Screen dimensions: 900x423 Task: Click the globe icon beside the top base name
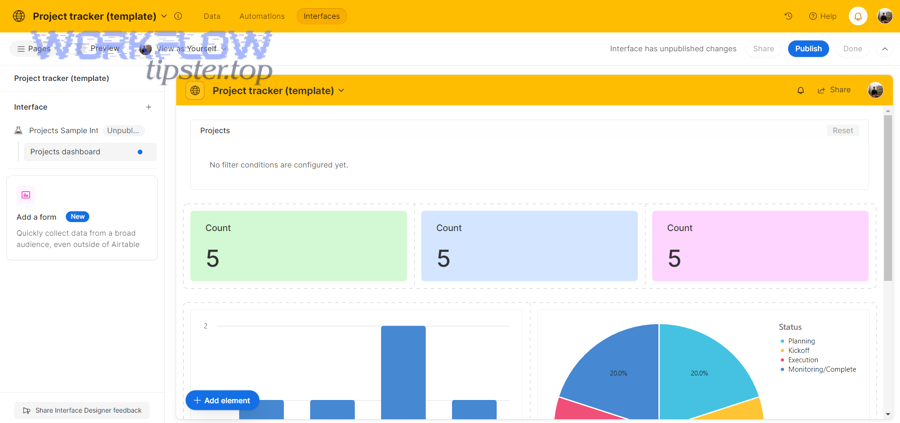click(x=18, y=16)
